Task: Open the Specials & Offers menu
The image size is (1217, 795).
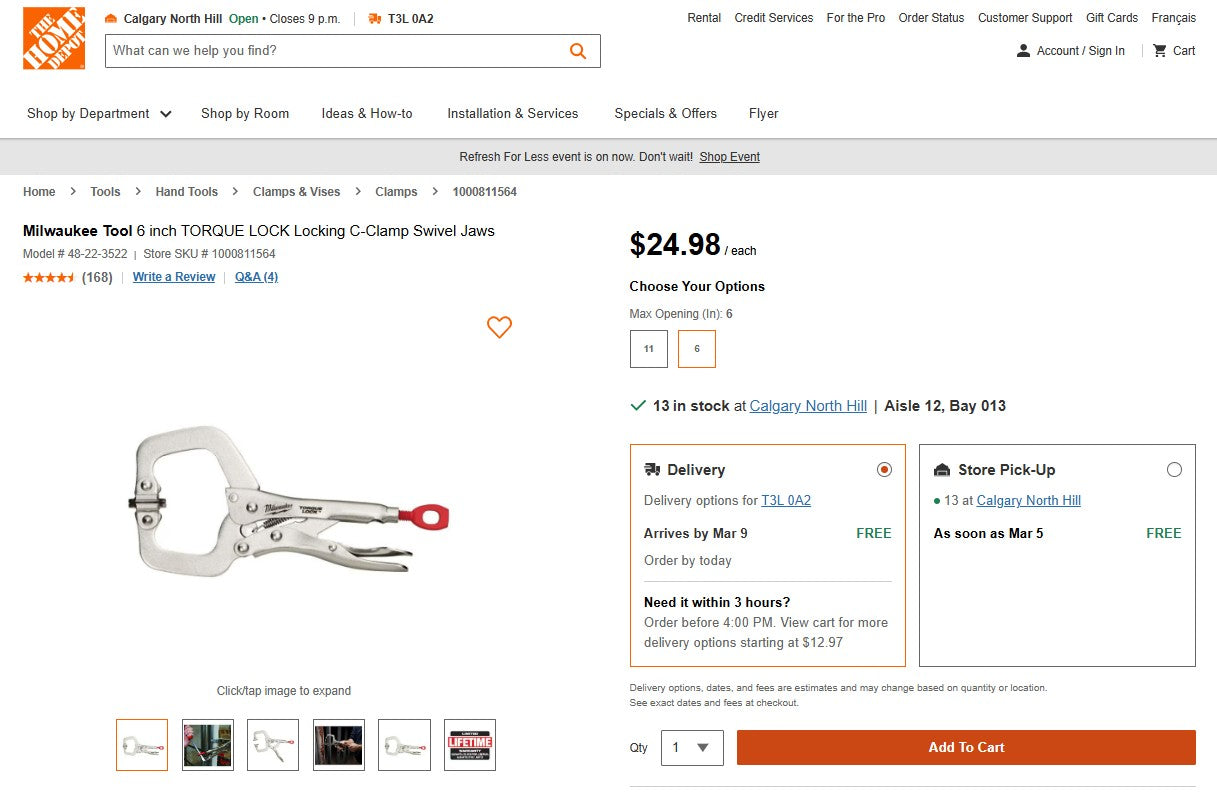Action: (x=666, y=114)
